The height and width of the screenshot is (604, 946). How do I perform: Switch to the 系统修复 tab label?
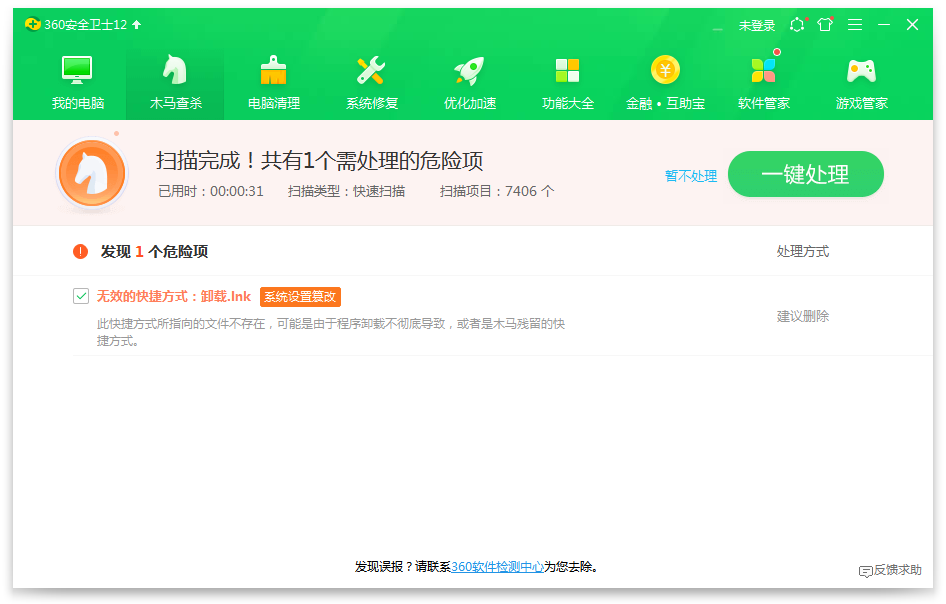[372, 103]
